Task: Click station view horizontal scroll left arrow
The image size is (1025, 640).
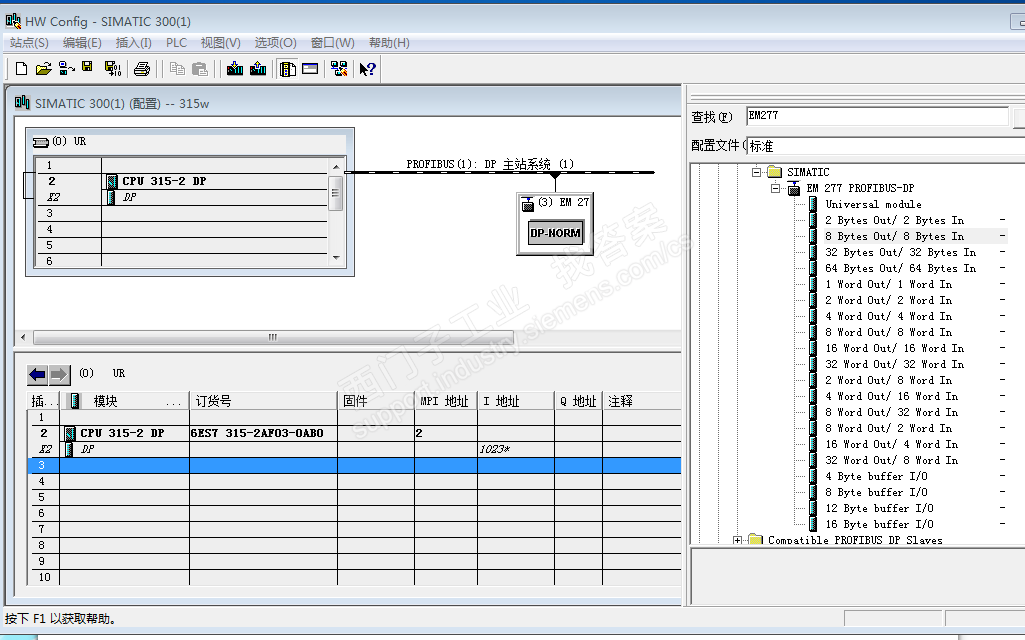Action: click(x=24, y=337)
